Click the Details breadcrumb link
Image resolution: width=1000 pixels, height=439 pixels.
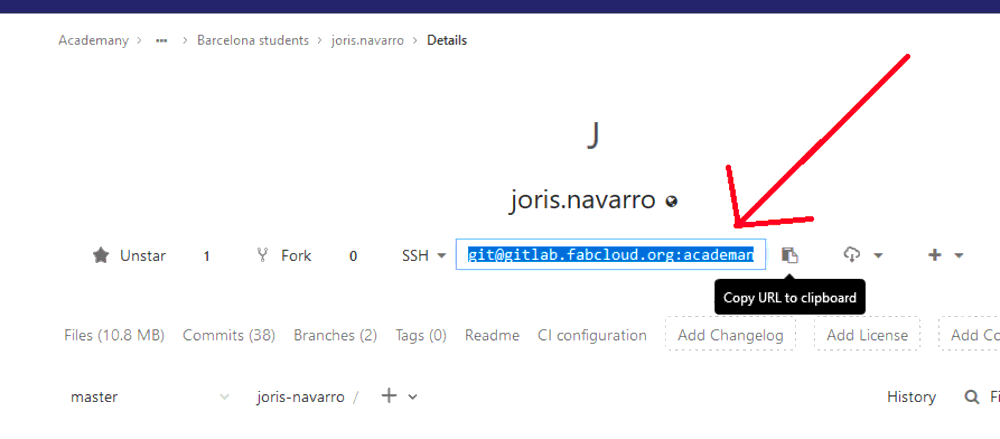(x=447, y=40)
